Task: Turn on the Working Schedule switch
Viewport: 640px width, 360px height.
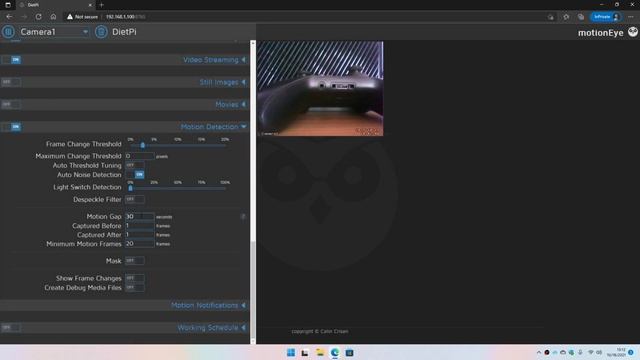Action: [11, 328]
